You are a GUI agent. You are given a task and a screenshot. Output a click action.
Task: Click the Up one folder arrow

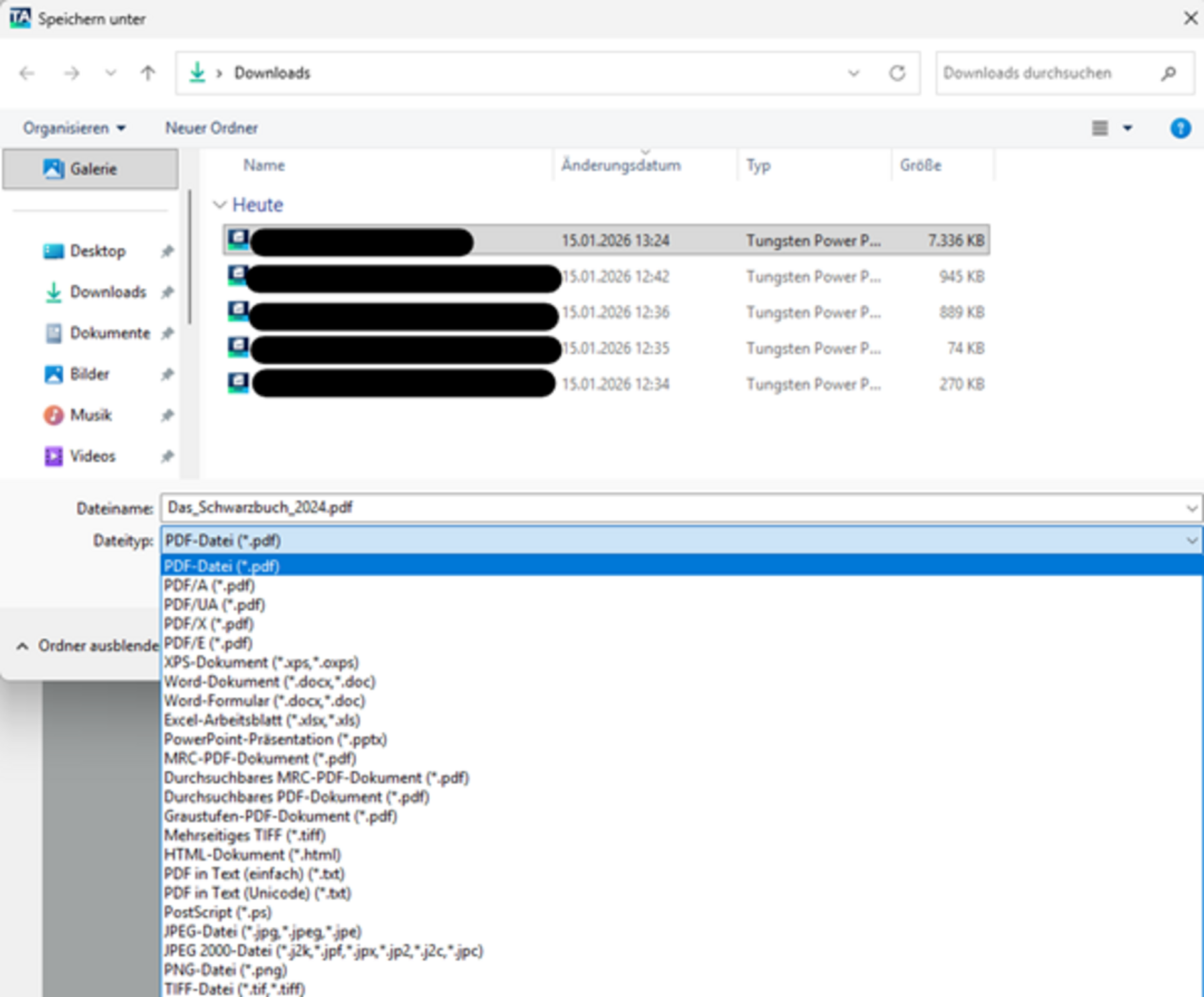pyautogui.click(x=147, y=73)
